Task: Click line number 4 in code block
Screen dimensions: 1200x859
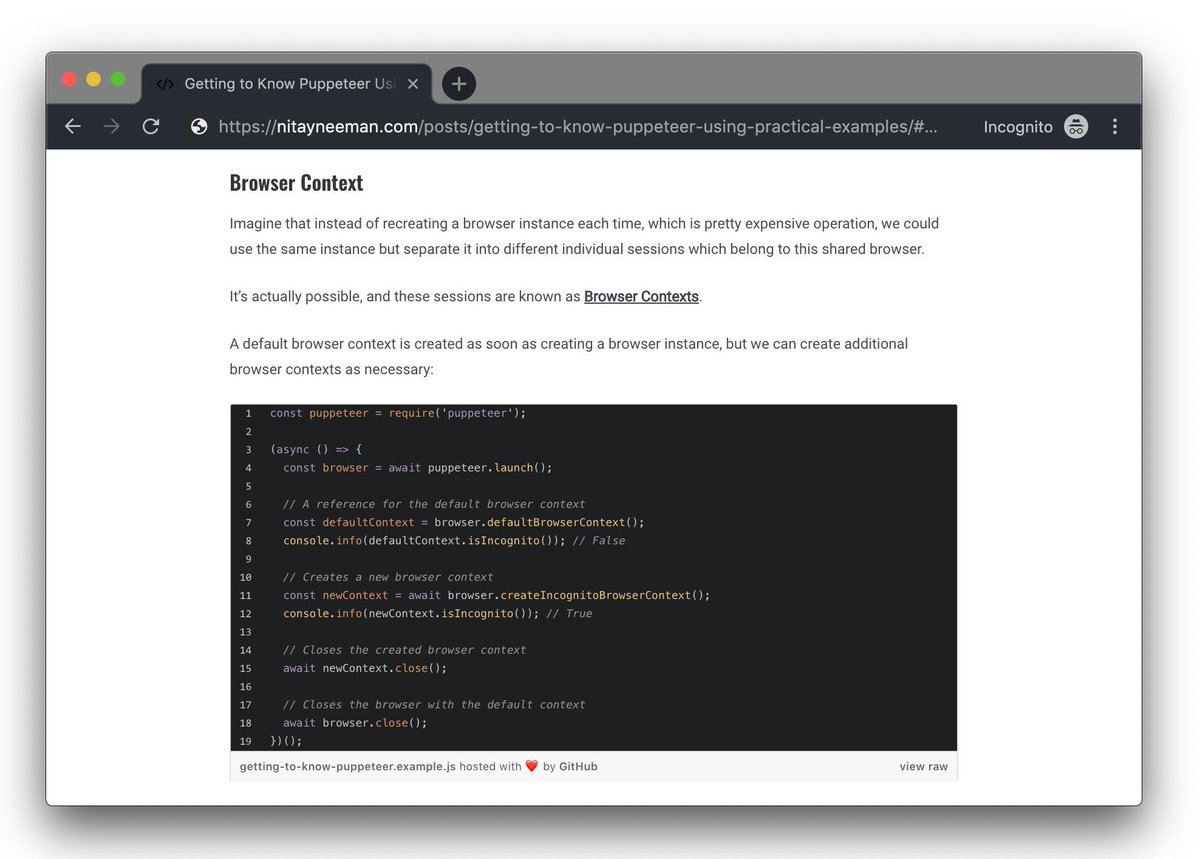Action: [248, 468]
